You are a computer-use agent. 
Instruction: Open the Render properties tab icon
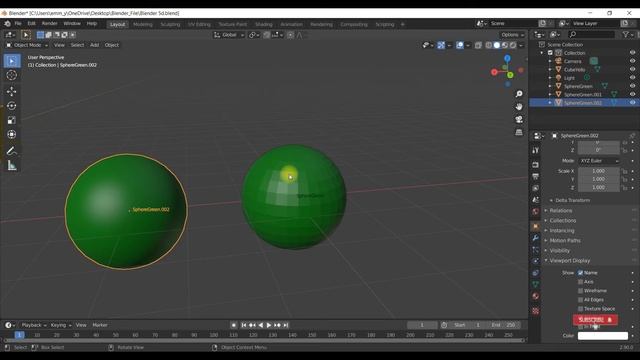coord(536,164)
